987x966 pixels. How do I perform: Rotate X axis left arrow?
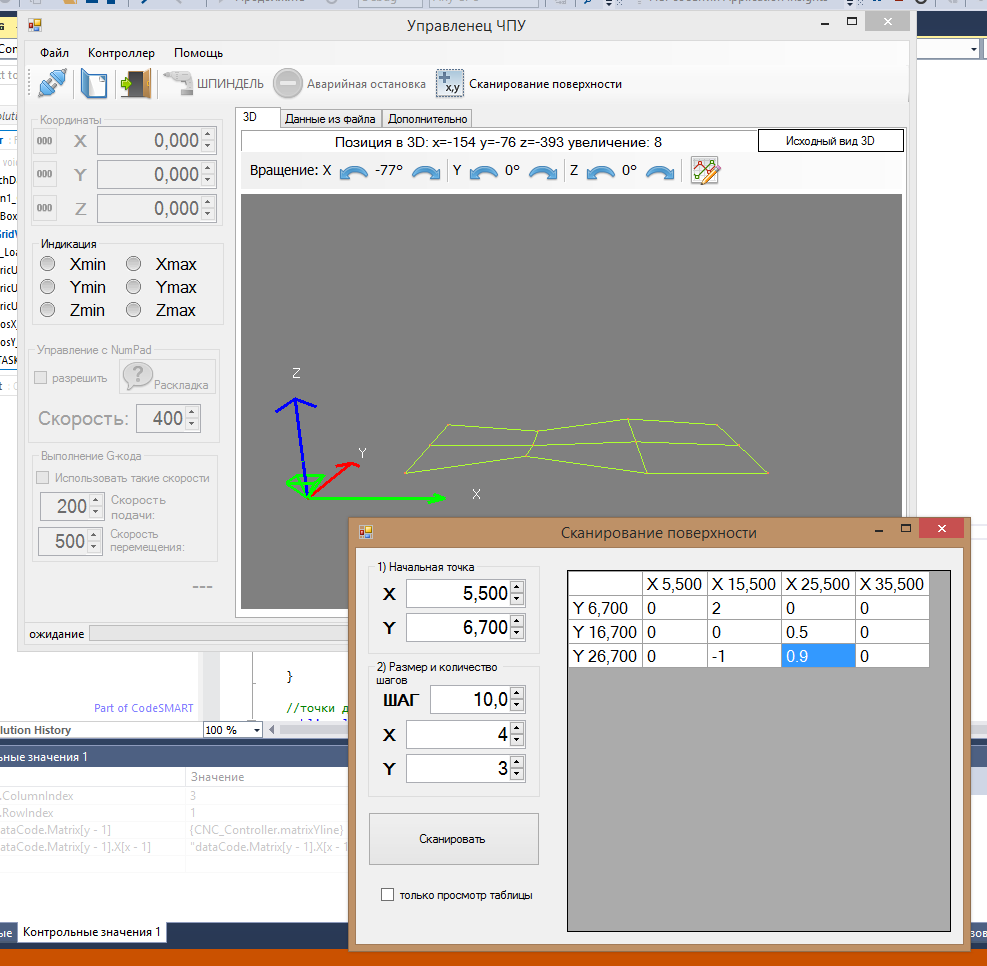[354, 172]
